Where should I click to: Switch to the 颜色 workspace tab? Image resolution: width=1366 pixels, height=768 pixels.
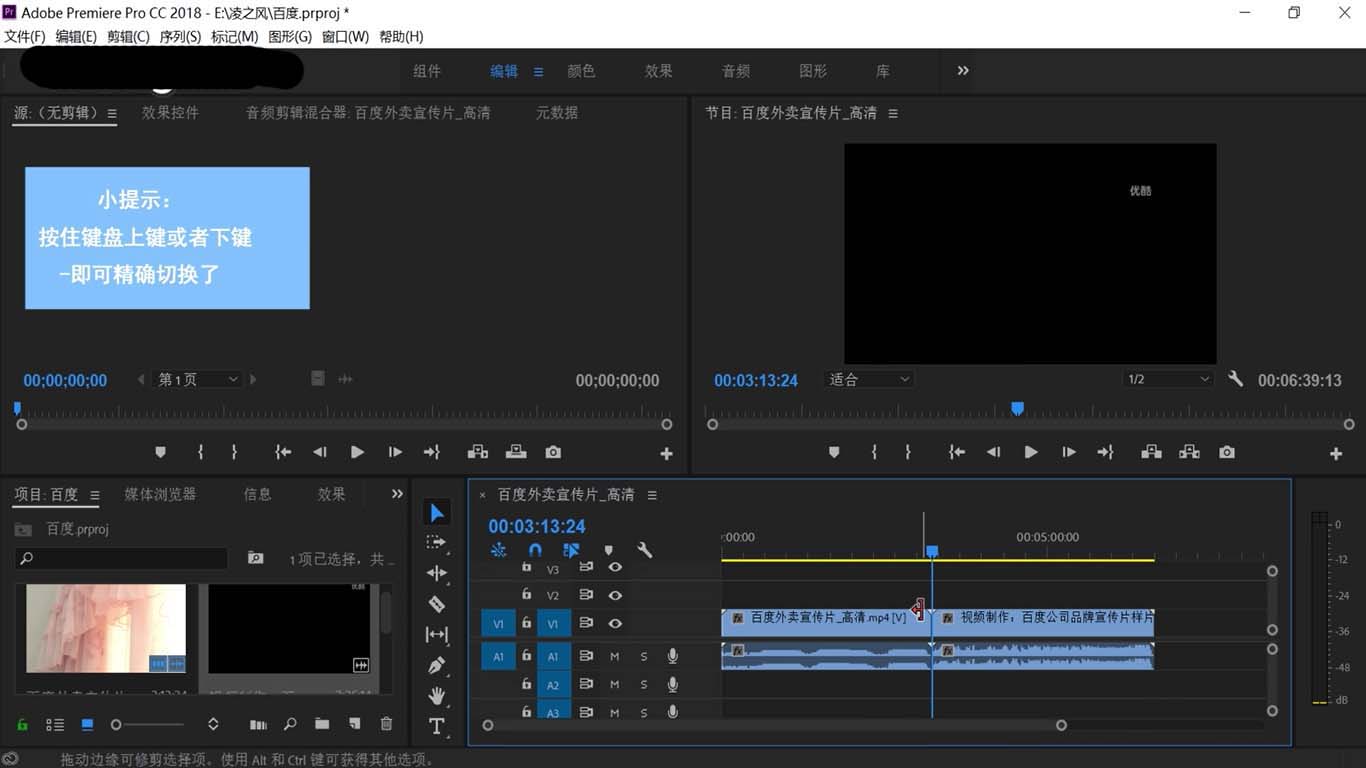[581, 71]
